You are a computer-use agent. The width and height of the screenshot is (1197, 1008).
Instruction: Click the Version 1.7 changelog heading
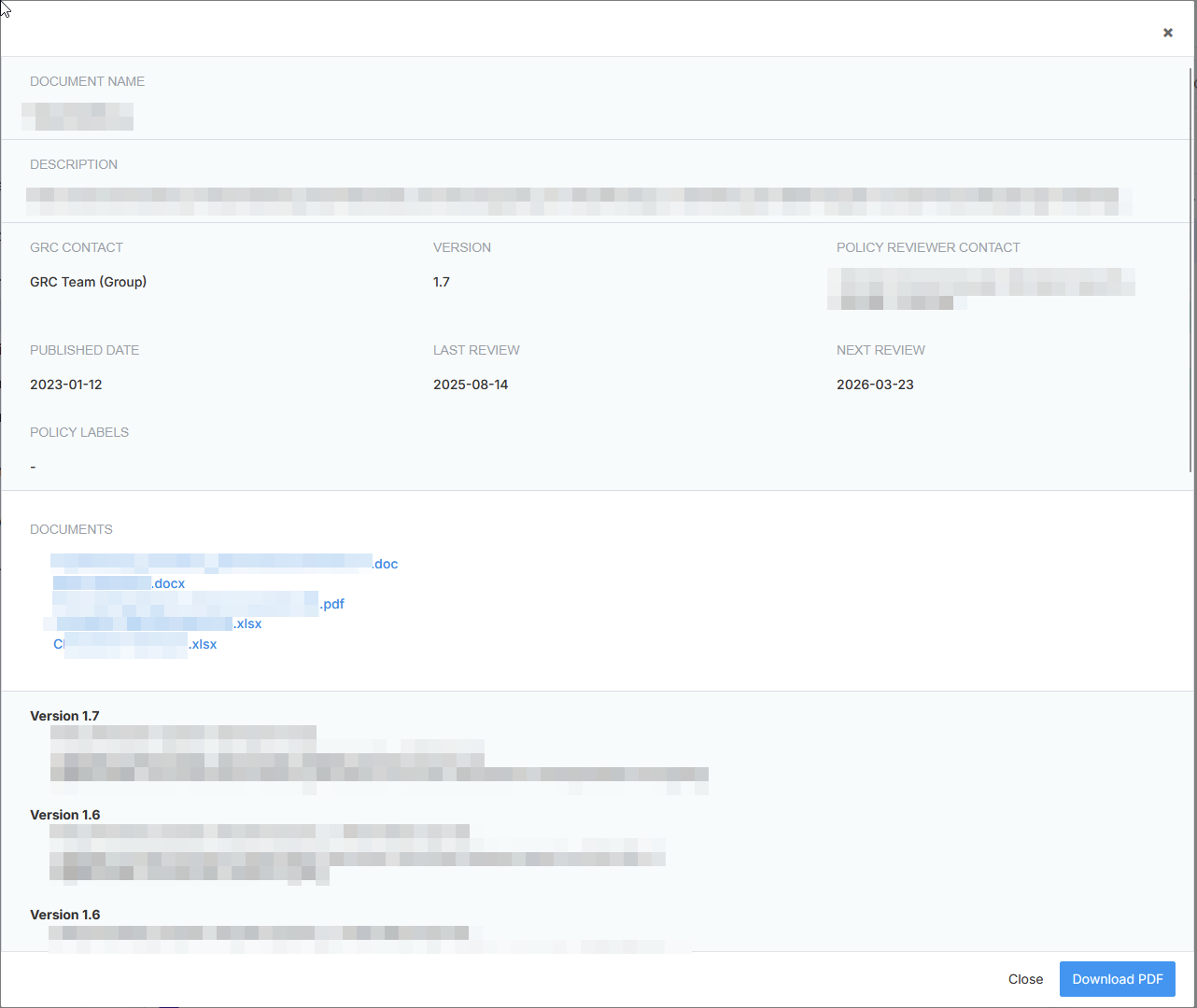click(64, 716)
